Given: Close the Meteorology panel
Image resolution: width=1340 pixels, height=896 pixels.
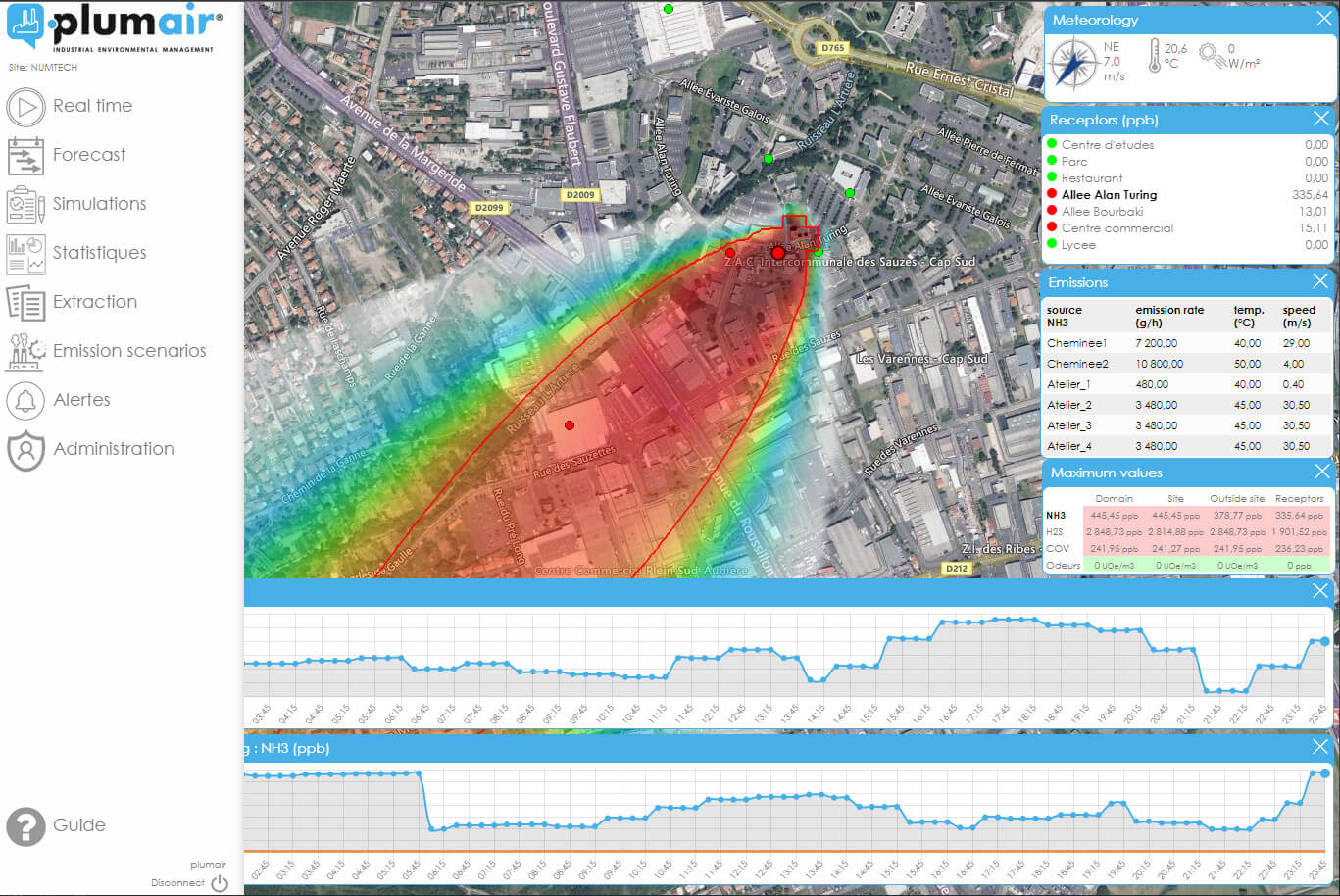Looking at the screenshot, I should point(1322,19).
